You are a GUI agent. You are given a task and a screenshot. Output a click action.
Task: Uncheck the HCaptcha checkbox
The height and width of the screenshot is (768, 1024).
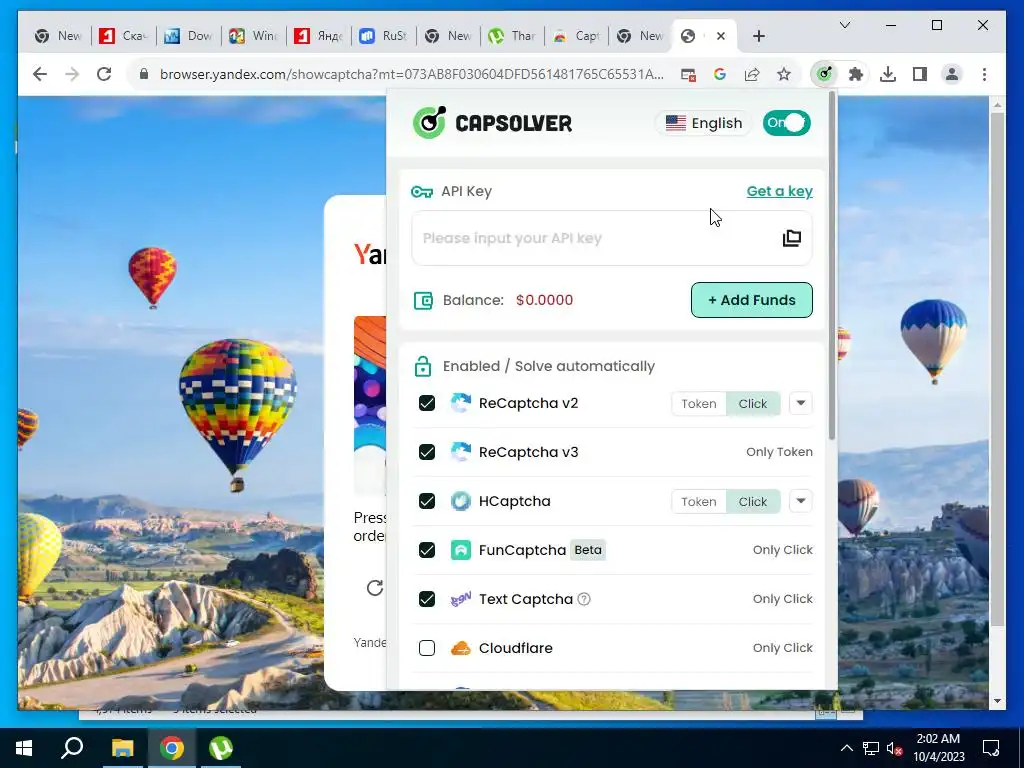click(426, 501)
